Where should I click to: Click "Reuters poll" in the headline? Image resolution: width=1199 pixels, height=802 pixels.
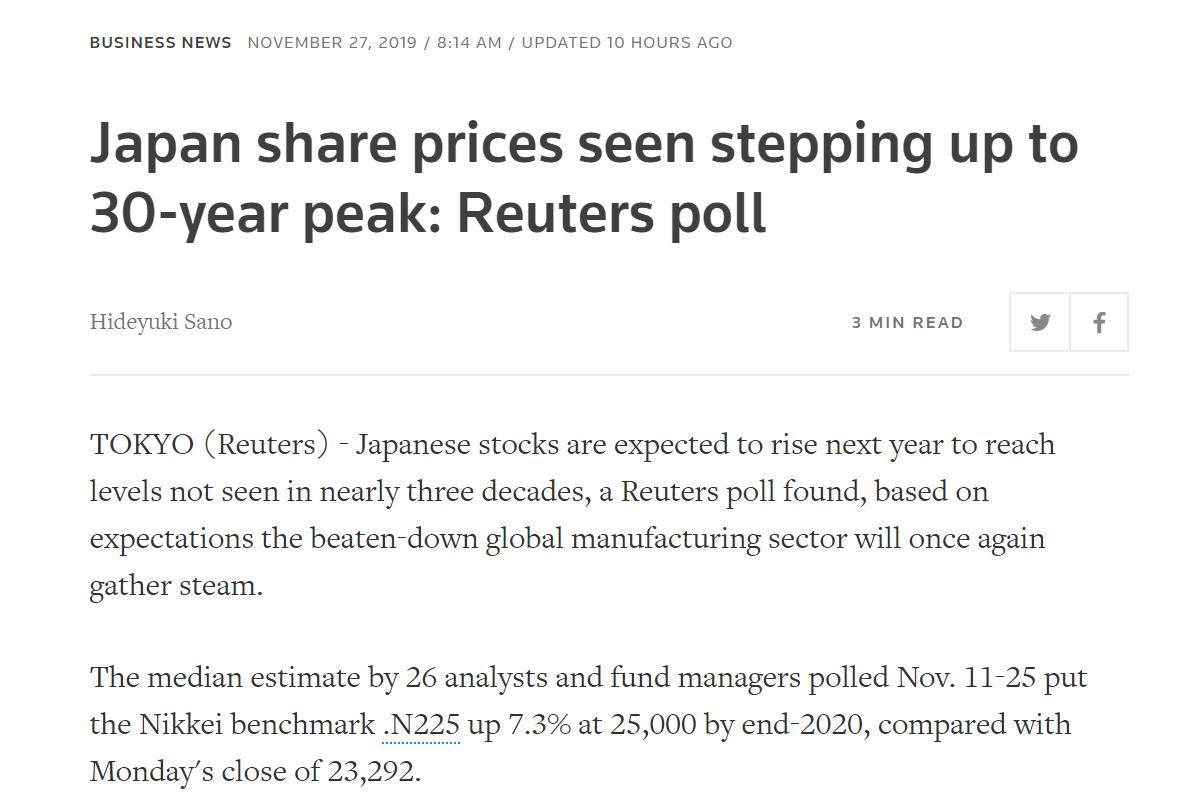click(612, 212)
